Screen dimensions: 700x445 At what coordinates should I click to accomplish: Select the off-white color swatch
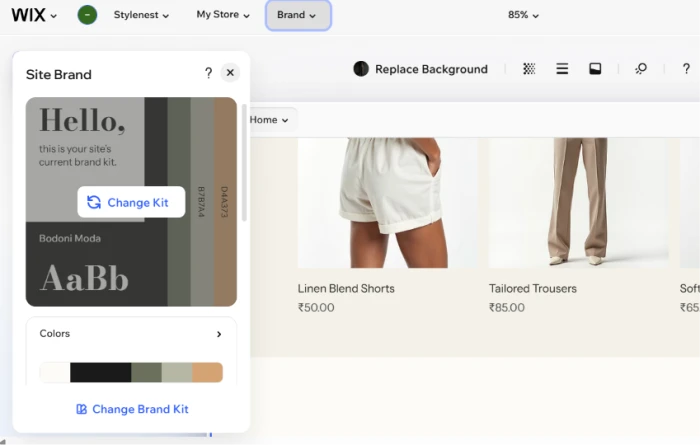55,372
